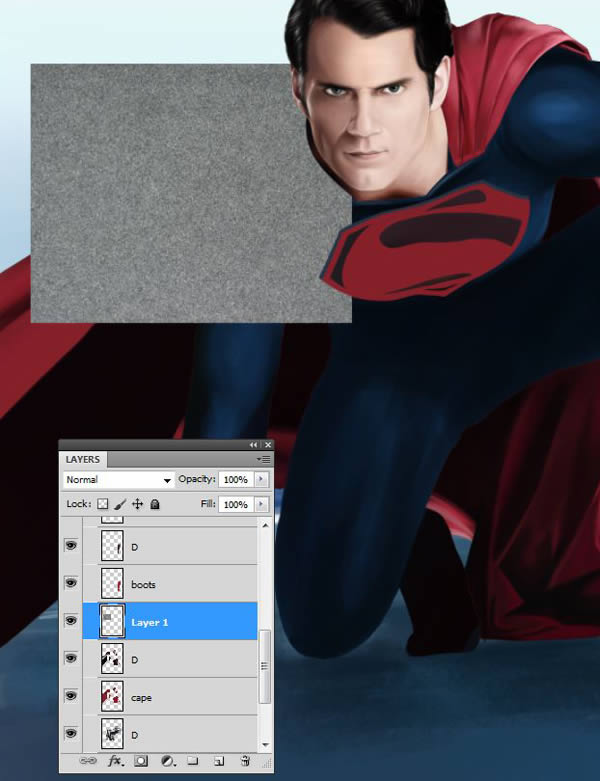Click the Layer 1 thumbnail
The width and height of the screenshot is (600, 781).
click(112, 621)
